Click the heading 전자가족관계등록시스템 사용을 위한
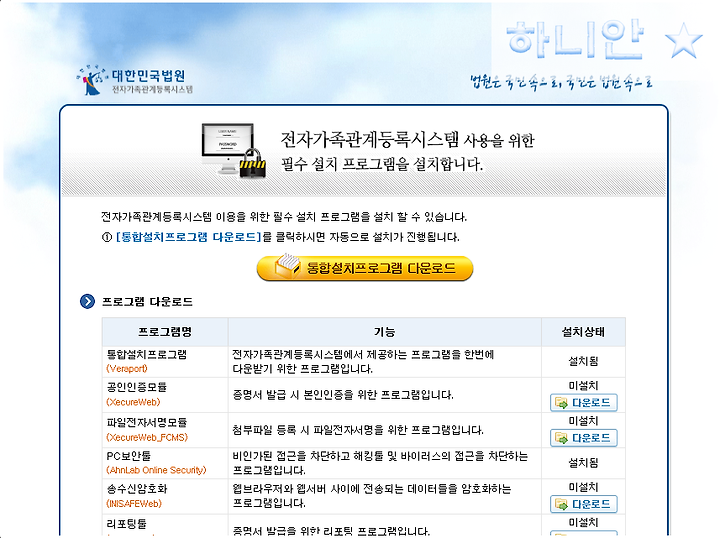The image size is (720, 538). tap(407, 140)
